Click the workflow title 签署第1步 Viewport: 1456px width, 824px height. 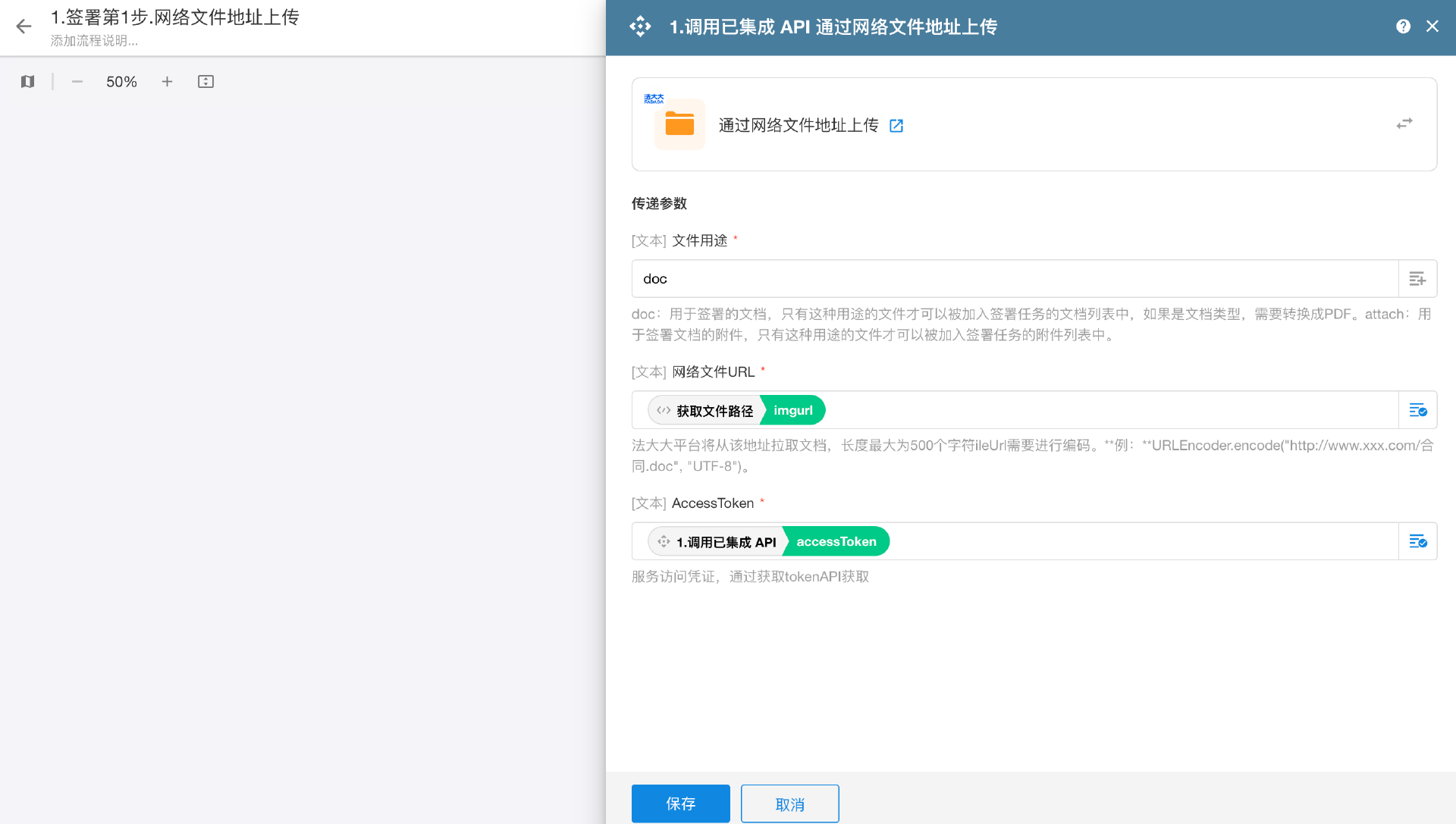coord(174,17)
